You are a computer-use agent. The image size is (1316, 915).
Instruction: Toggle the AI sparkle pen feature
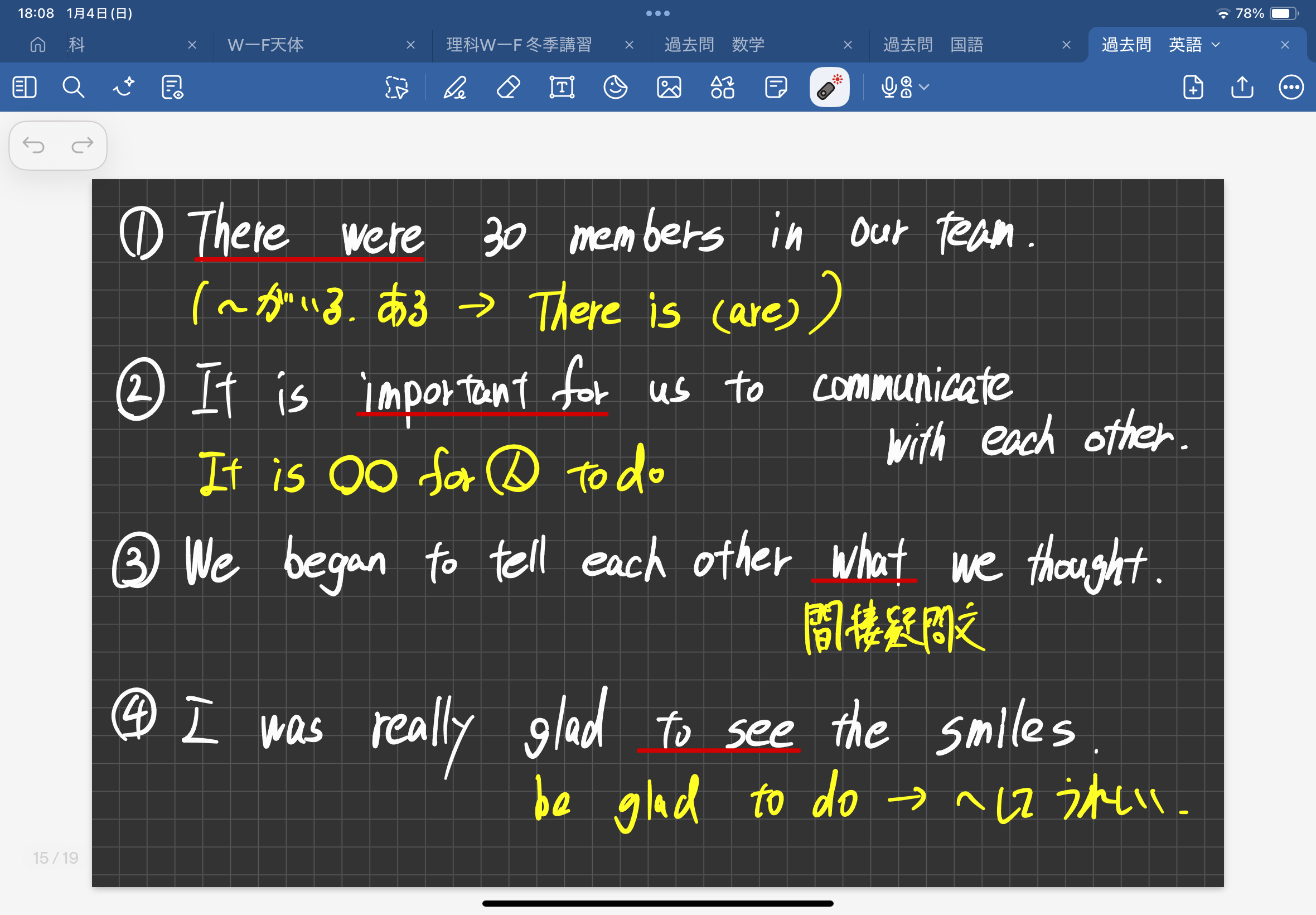[123, 88]
